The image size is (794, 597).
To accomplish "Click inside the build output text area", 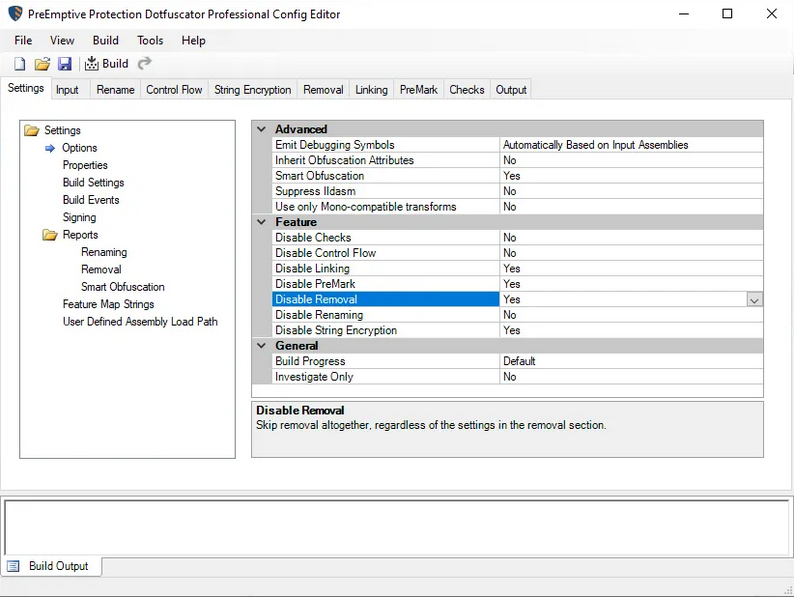I will pyautogui.click(x=396, y=527).
